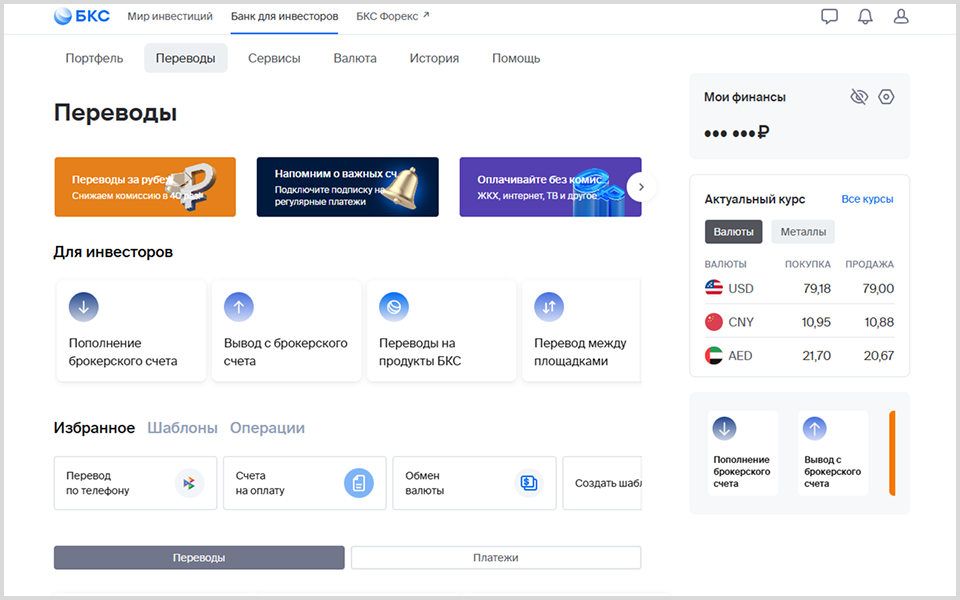The image size is (960, 600).
Task: Open the chat messages icon
Action: (x=829, y=16)
